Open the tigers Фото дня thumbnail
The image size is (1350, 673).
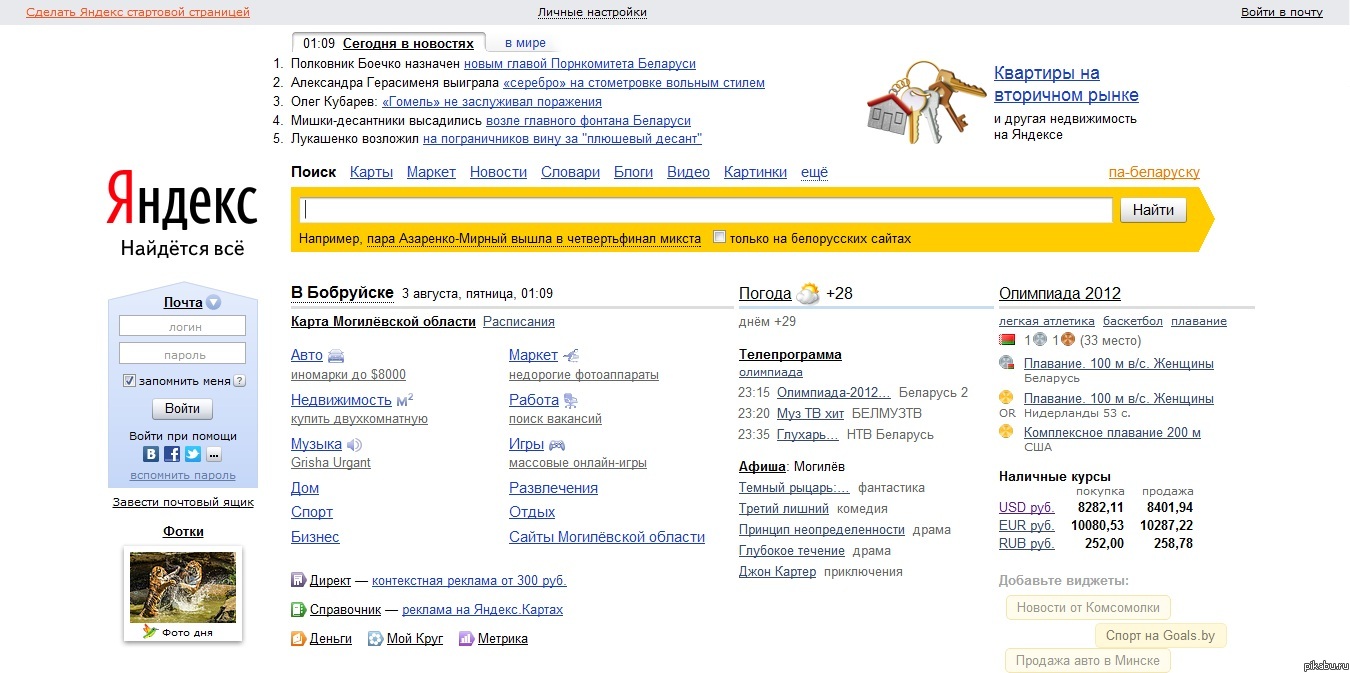183,587
